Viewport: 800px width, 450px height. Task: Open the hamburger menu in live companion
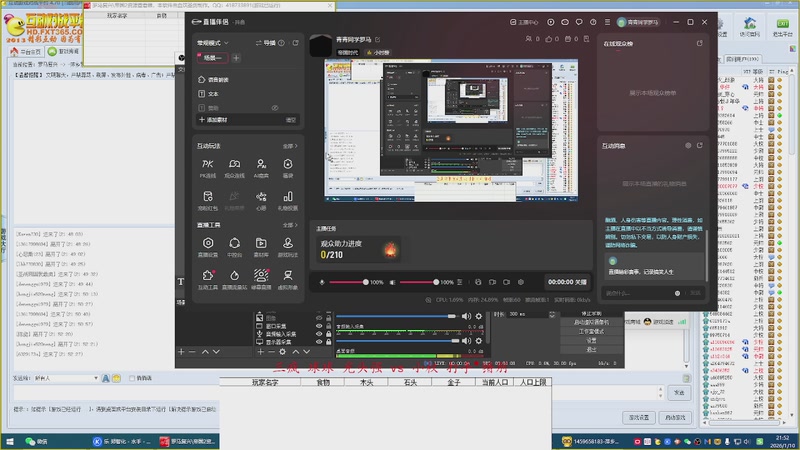(607, 22)
